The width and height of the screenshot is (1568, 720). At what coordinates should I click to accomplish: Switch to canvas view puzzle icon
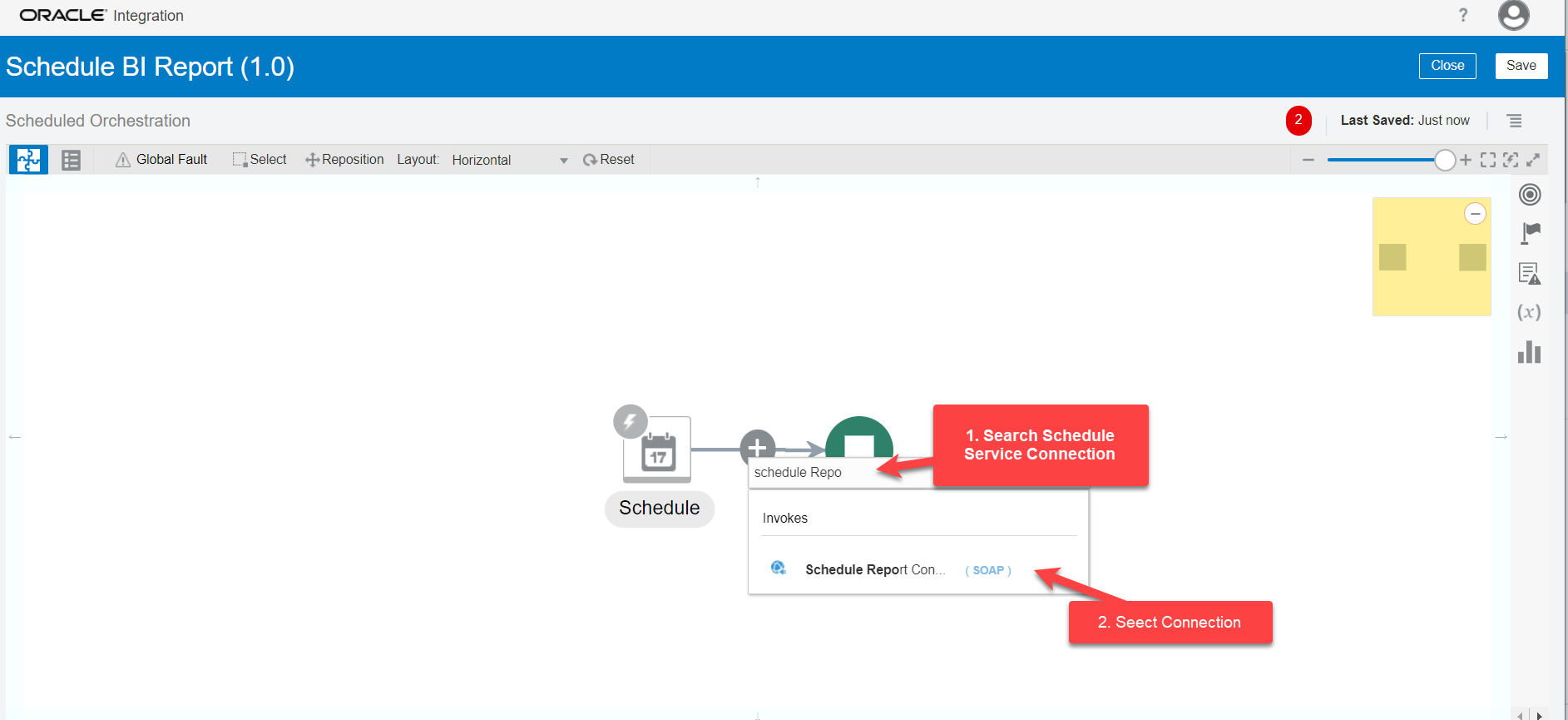[28, 160]
